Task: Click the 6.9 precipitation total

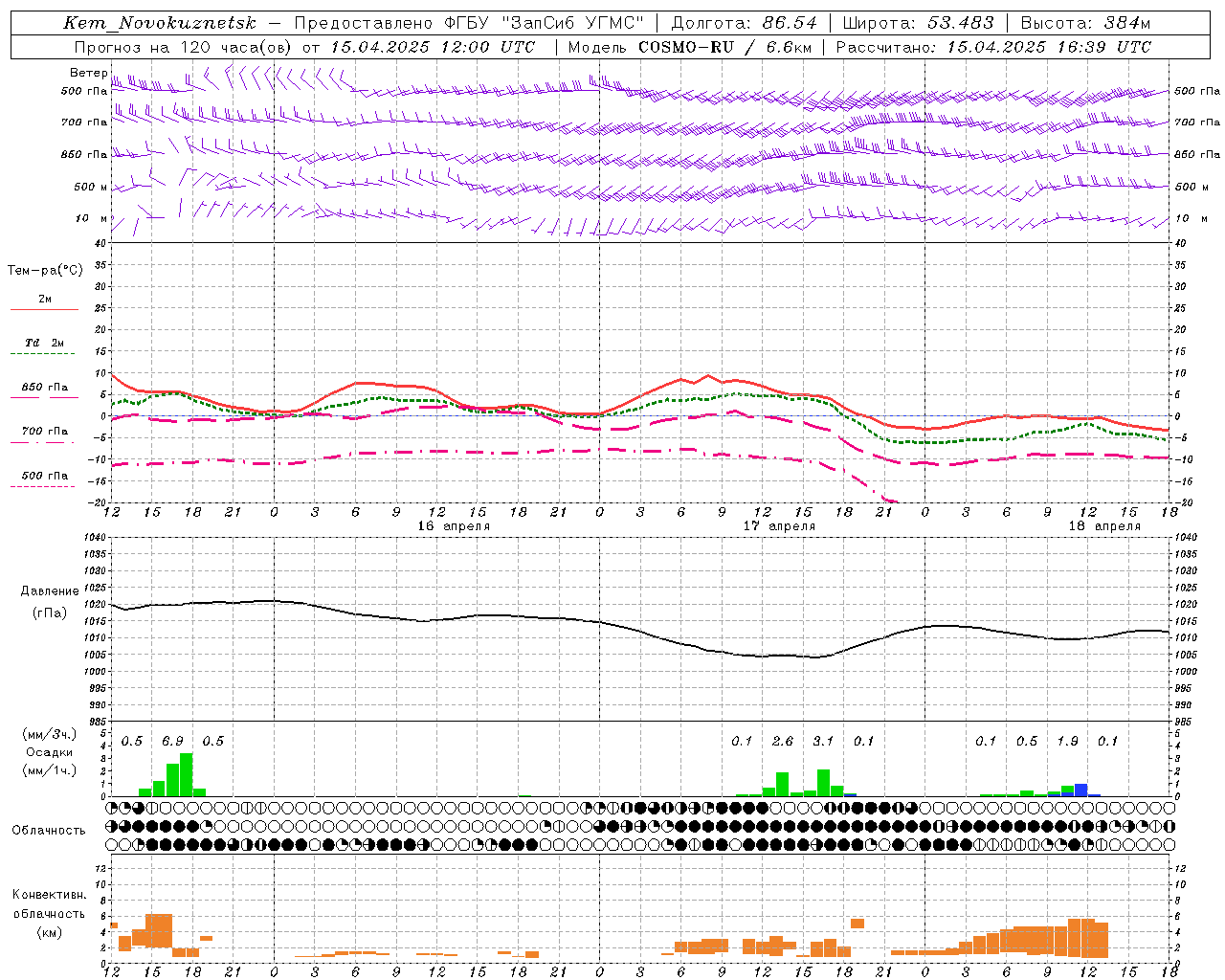Action: click(172, 742)
